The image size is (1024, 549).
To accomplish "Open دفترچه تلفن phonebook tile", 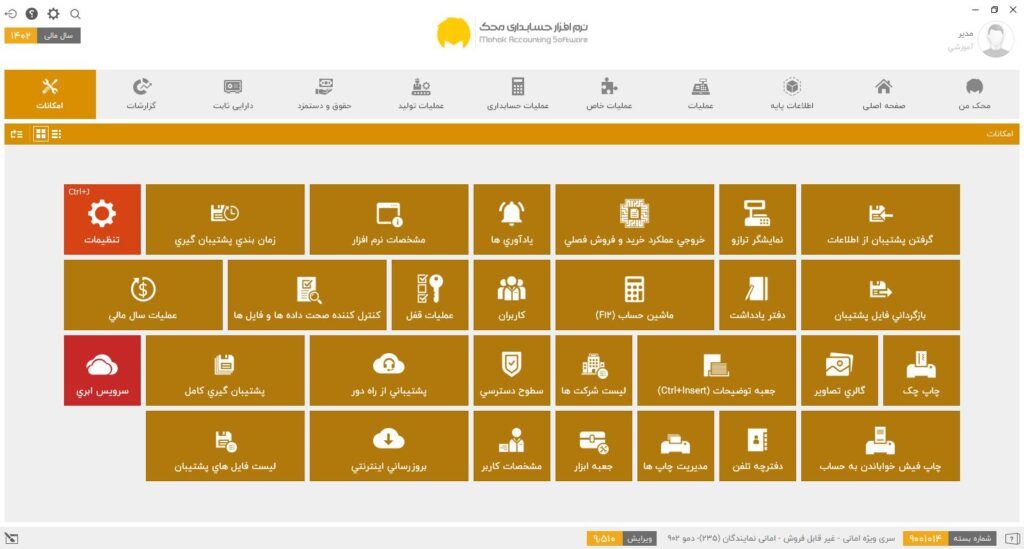I will (x=756, y=446).
